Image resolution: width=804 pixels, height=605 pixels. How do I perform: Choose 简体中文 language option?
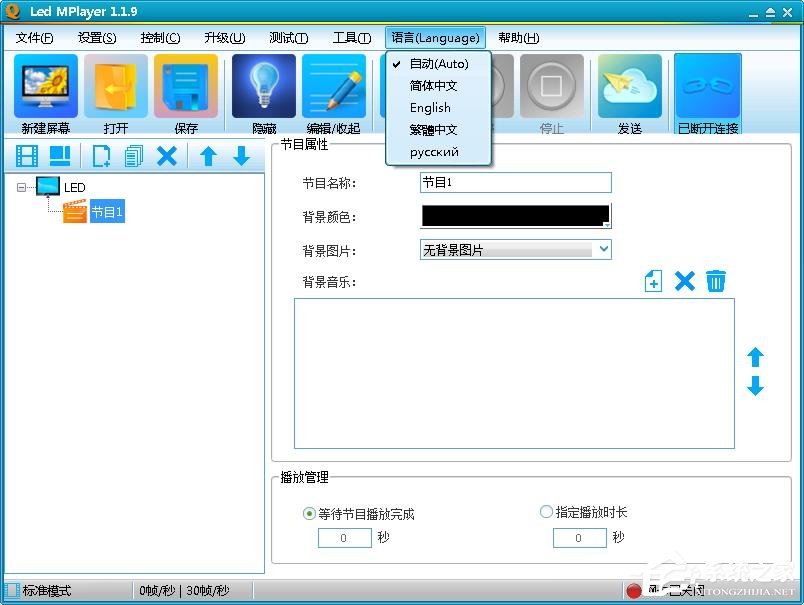tap(438, 86)
